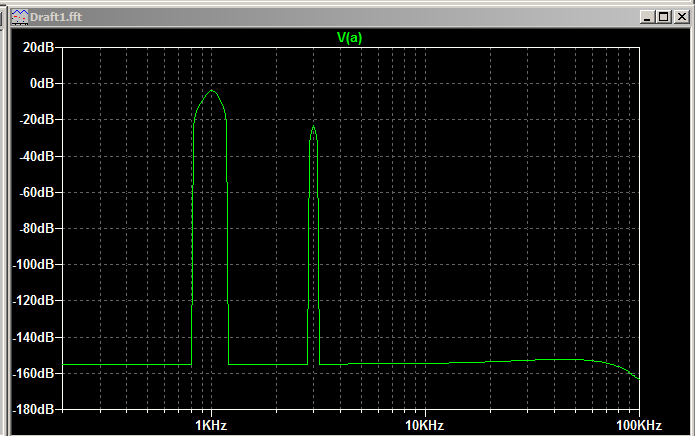Click the -140dB axis label

point(33,337)
